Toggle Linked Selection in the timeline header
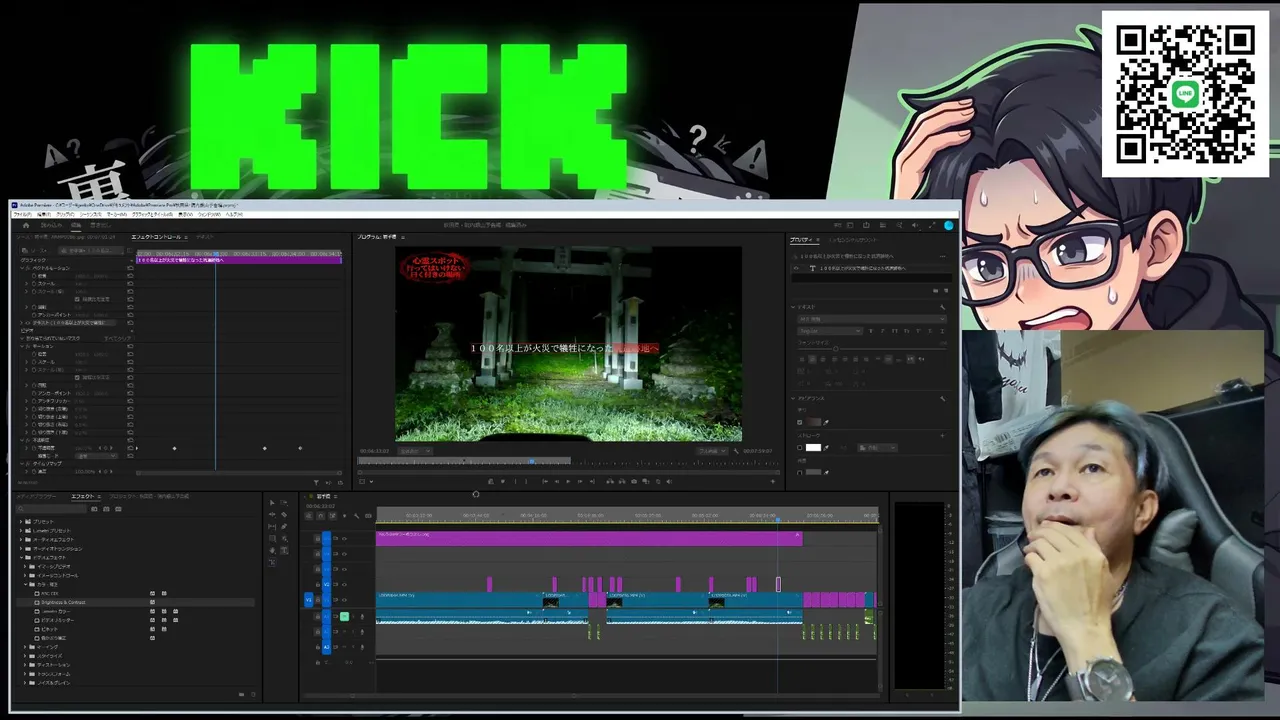 [x=332, y=516]
